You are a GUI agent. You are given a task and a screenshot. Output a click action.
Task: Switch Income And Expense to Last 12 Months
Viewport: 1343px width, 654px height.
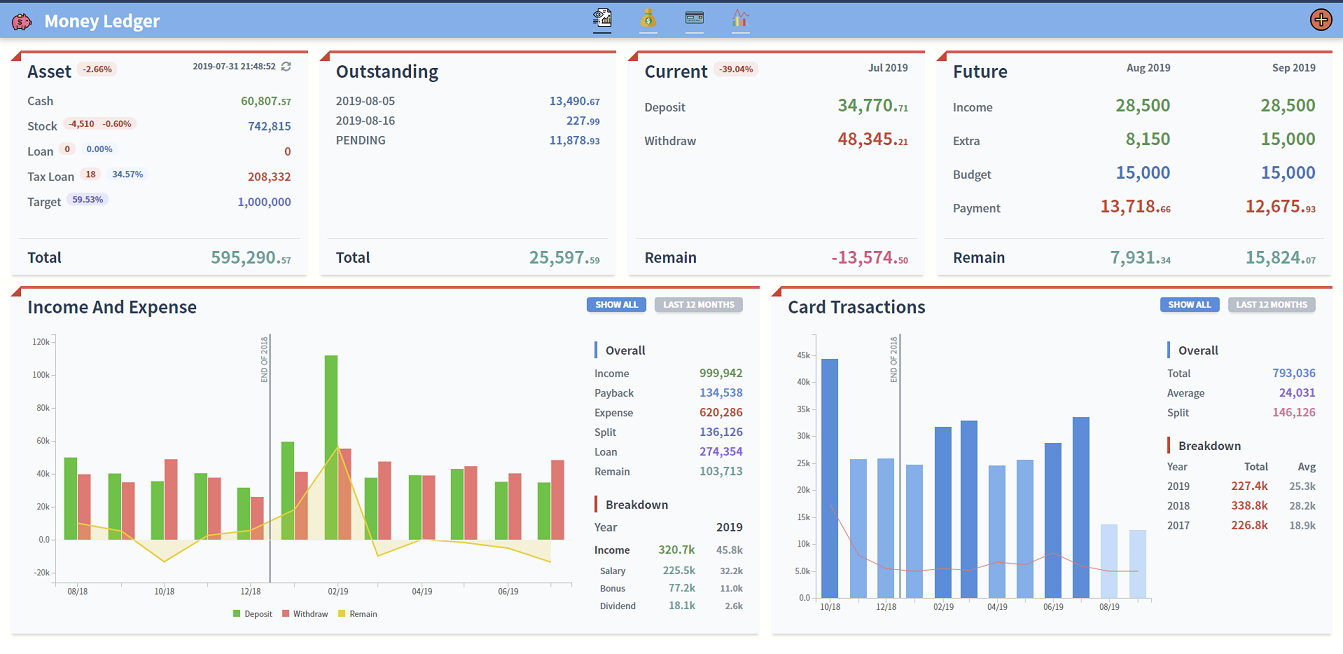(x=699, y=305)
